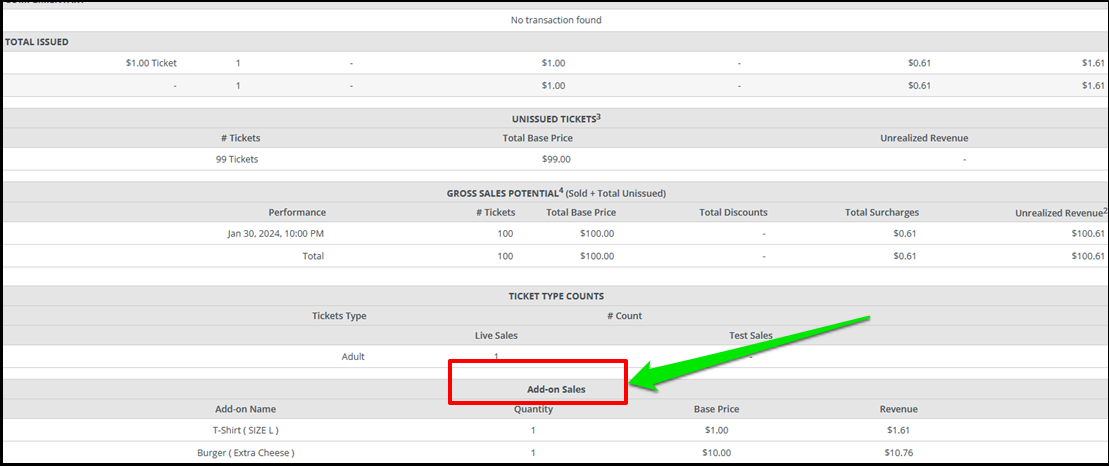The height and width of the screenshot is (467, 1109).
Task: Click the 99 Tickets value
Action: [237, 159]
